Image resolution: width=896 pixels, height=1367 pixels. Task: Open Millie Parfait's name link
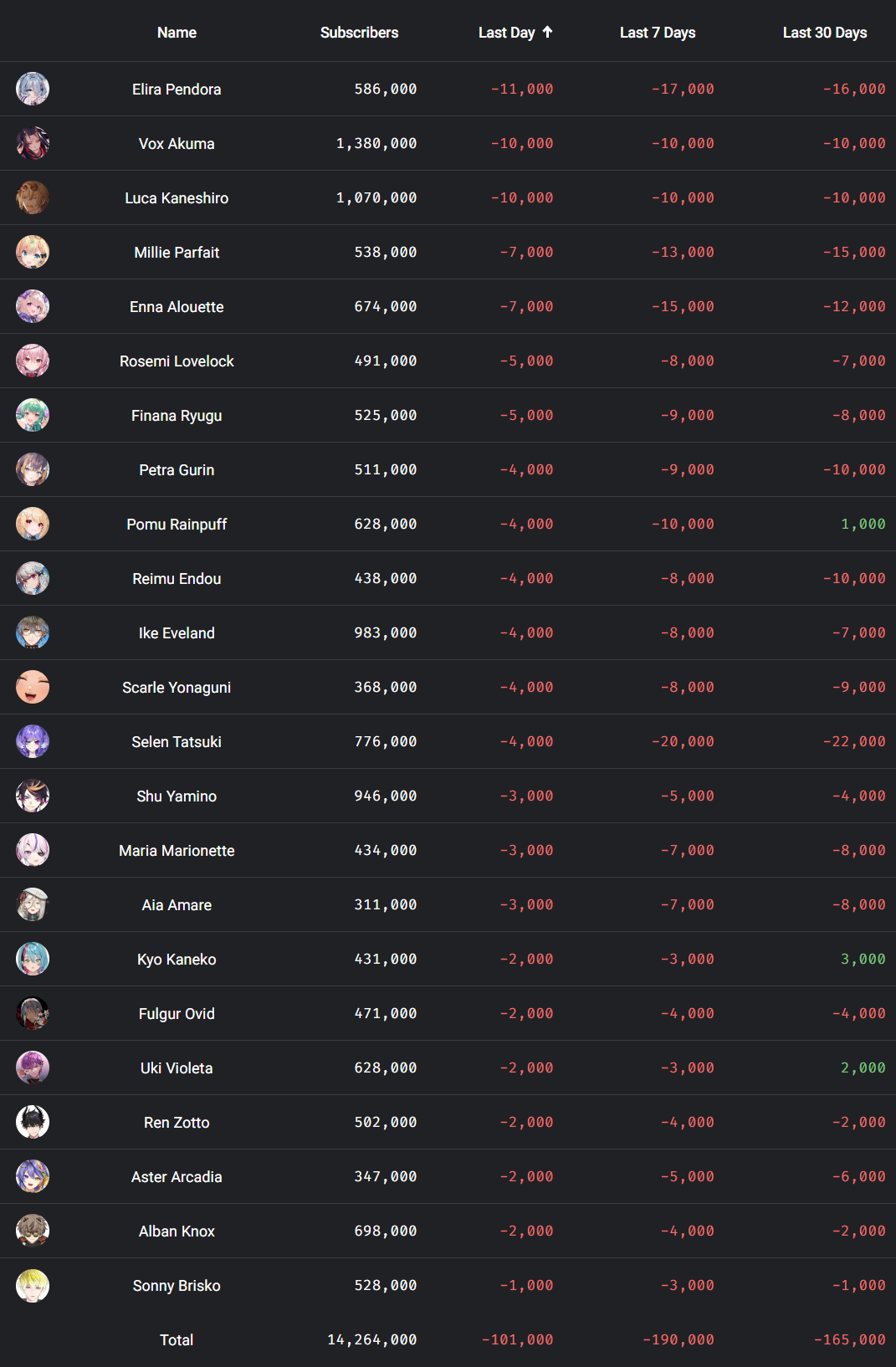(x=177, y=252)
